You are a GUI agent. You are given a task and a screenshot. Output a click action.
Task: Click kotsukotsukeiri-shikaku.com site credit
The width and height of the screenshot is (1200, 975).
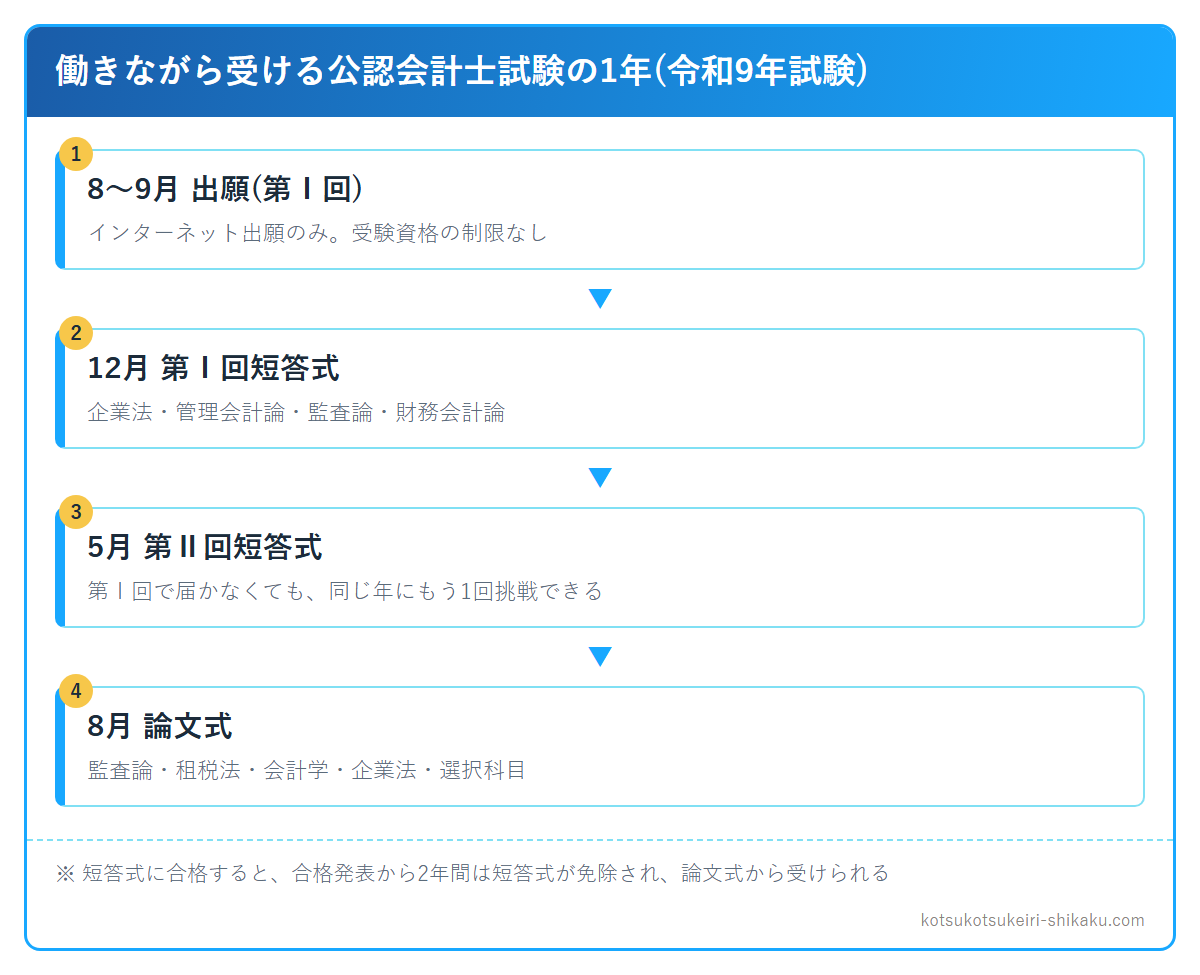(1032, 920)
